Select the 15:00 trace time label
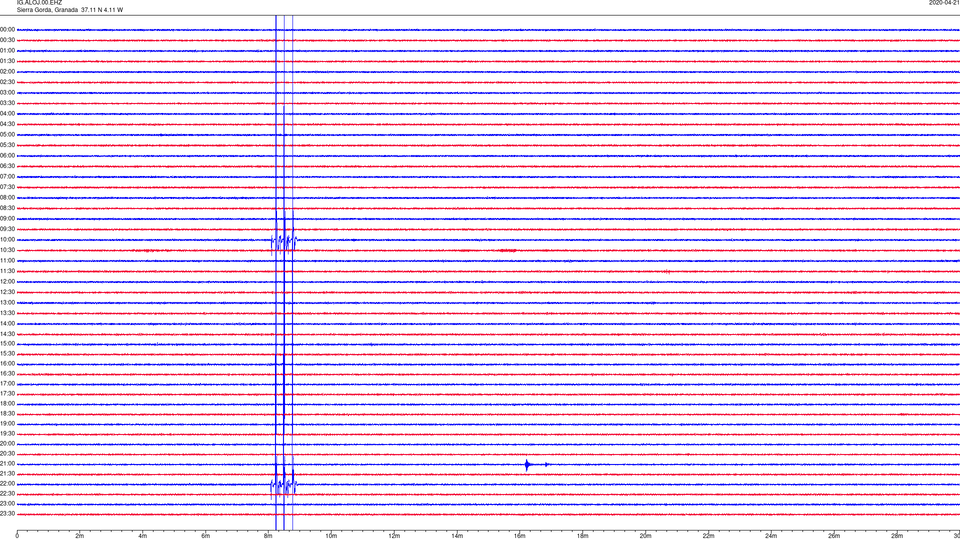Image resolution: width=960 pixels, height=540 pixels. coord(7,344)
